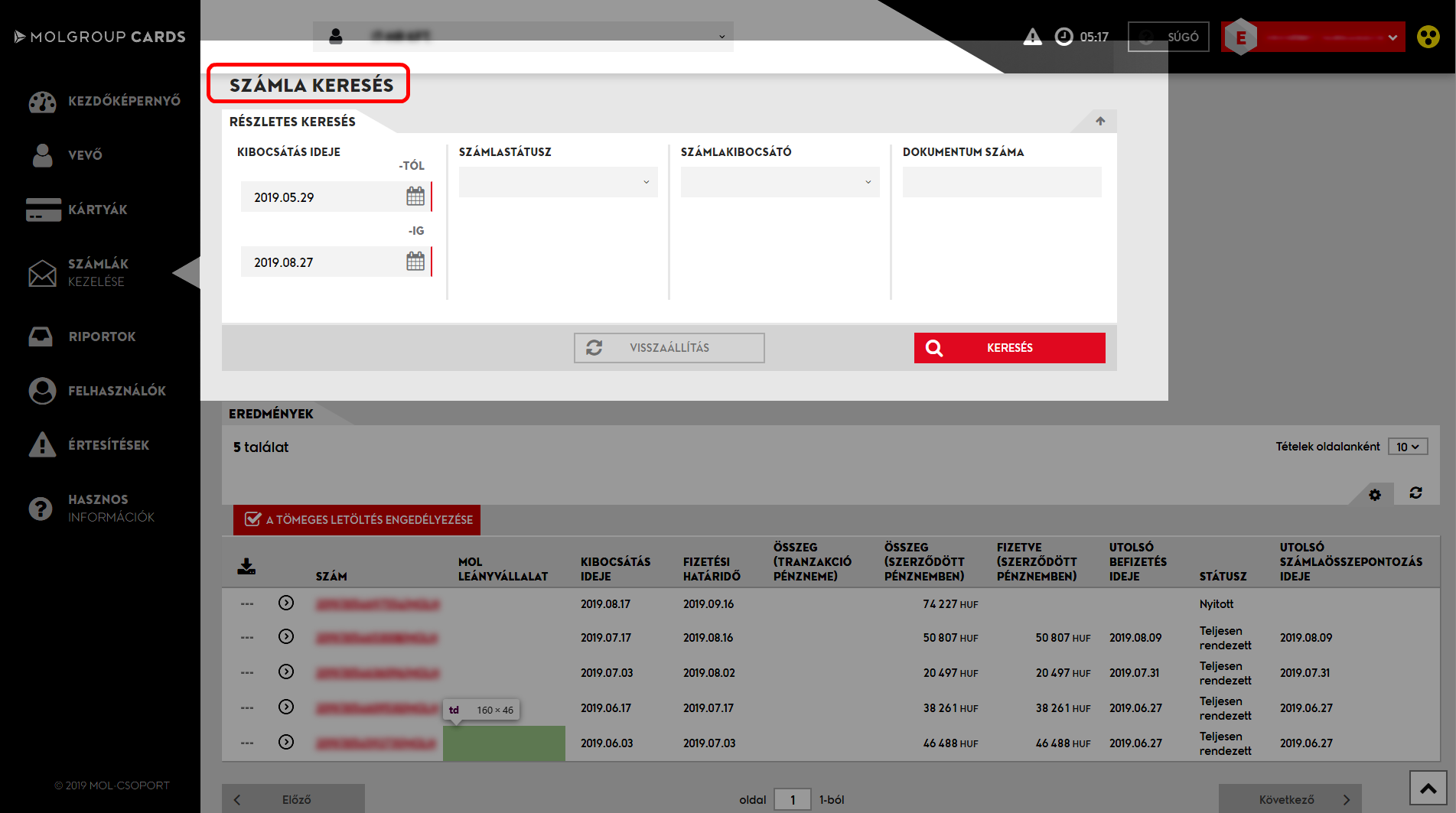
Task: Go to Riportok in the sidebar
Action: (x=102, y=337)
